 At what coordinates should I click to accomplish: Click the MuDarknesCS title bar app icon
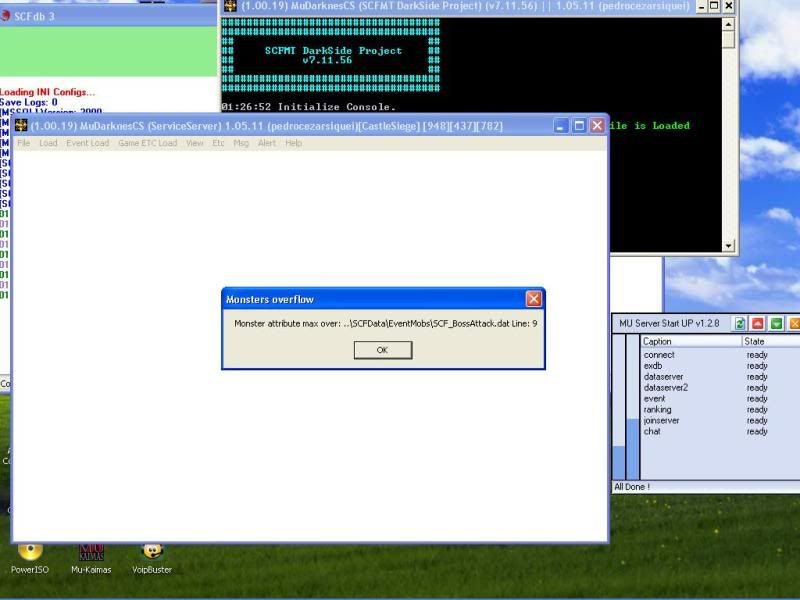click(20, 126)
